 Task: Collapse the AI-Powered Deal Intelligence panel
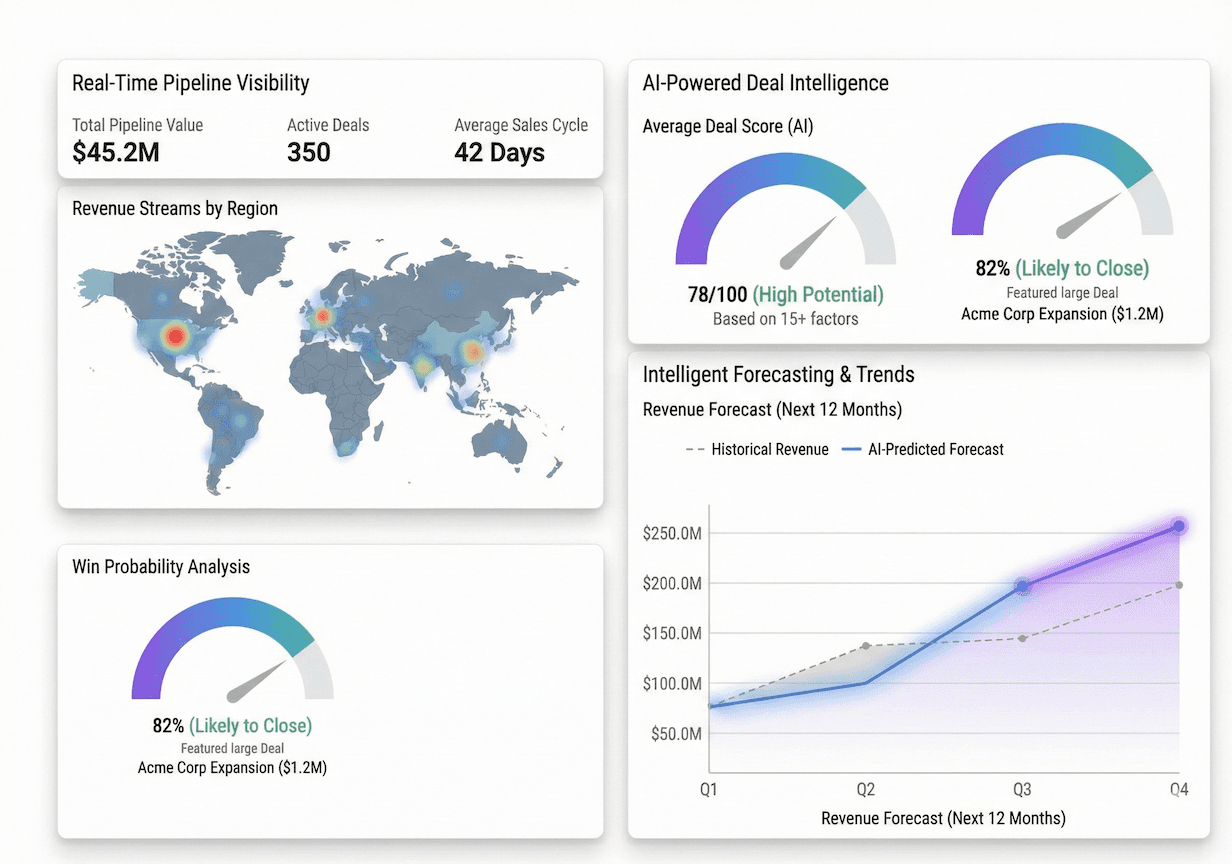pyautogui.click(x=765, y=83)
